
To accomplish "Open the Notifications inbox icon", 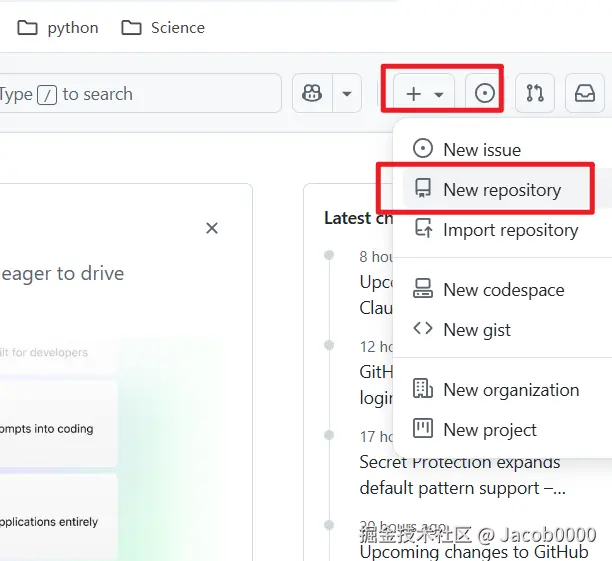I will 585,93.
